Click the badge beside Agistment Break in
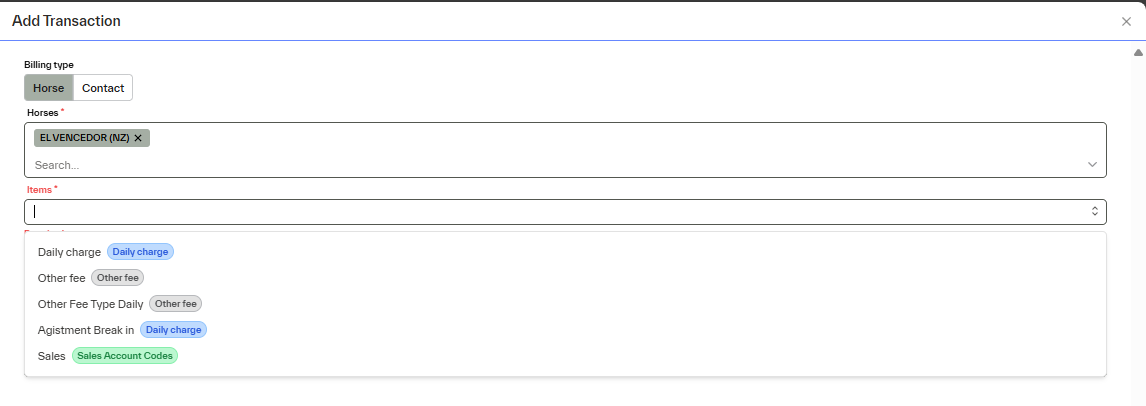Viewport: 1146px width, 406px height. pos(173,330)
